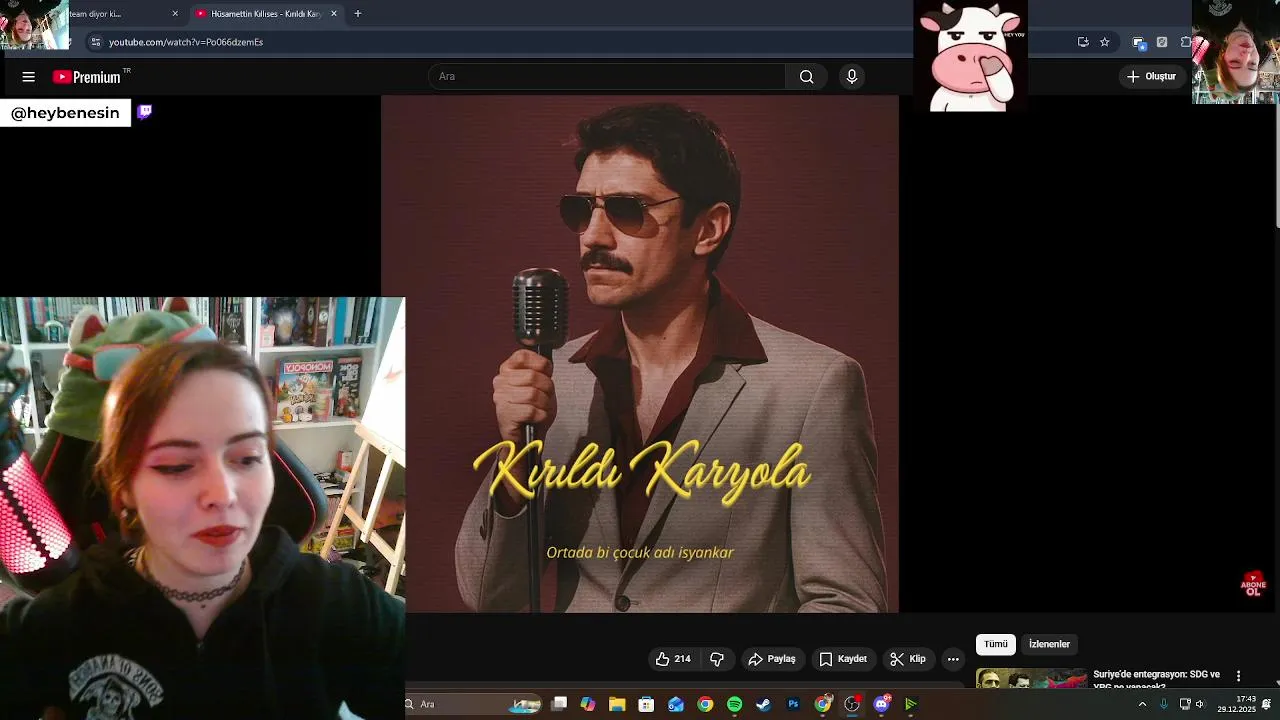This screenshot has height=720, width=1280.
Task: Open the browser extensions puzzle icon
Action: [1186, 42]
